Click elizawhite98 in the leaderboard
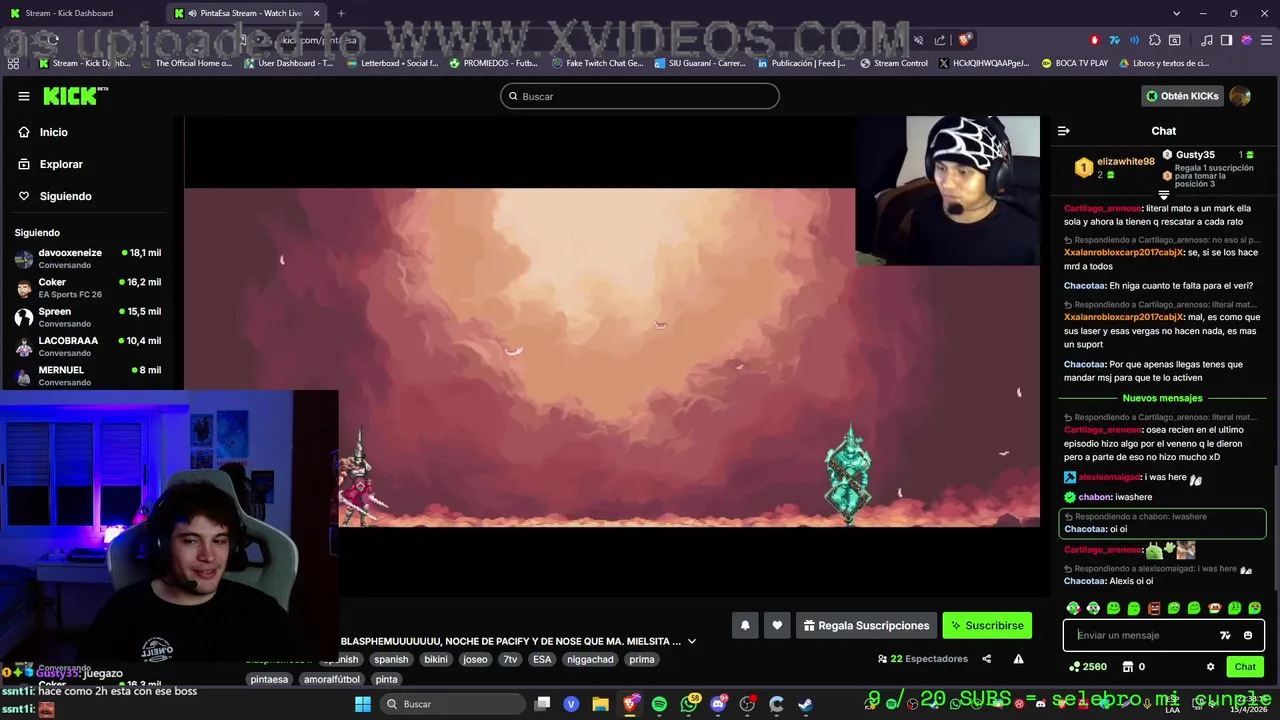This screenshot has height=720, width=1280. coord(1126,161)
